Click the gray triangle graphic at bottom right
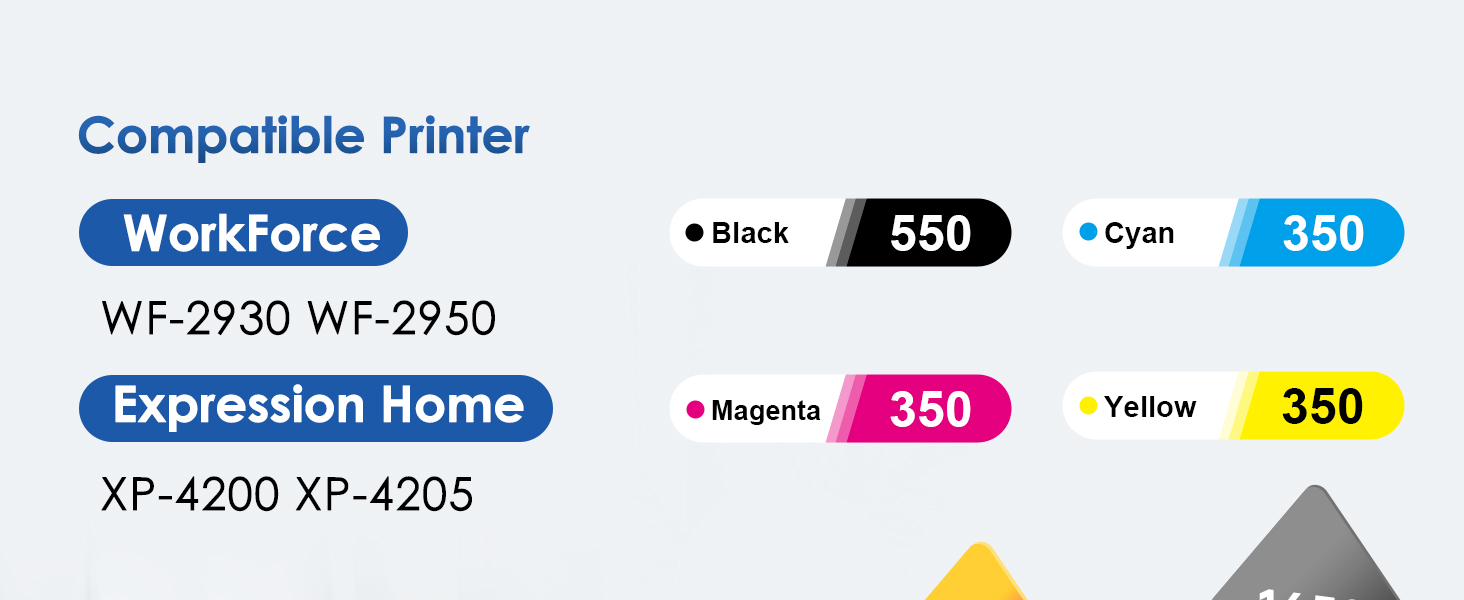 coord(1313,548)
